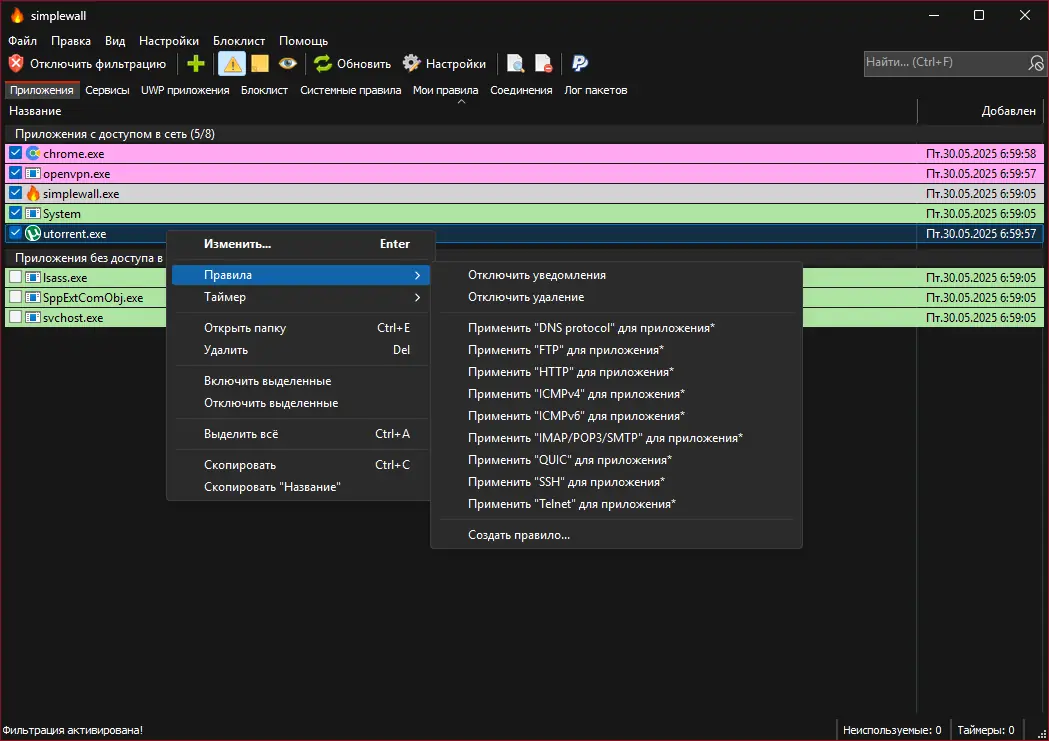Click the clear log file icon
This screenshot has height=741, width=1049.
pos(543,64)
